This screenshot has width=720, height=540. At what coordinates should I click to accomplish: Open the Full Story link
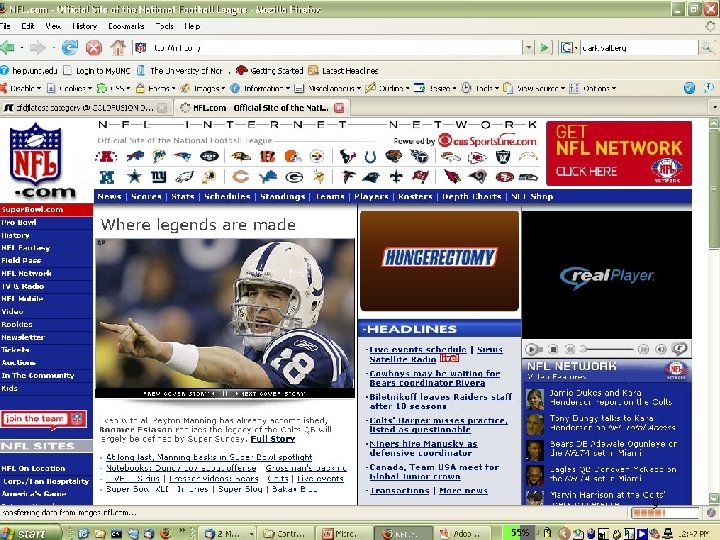[273, 439]
